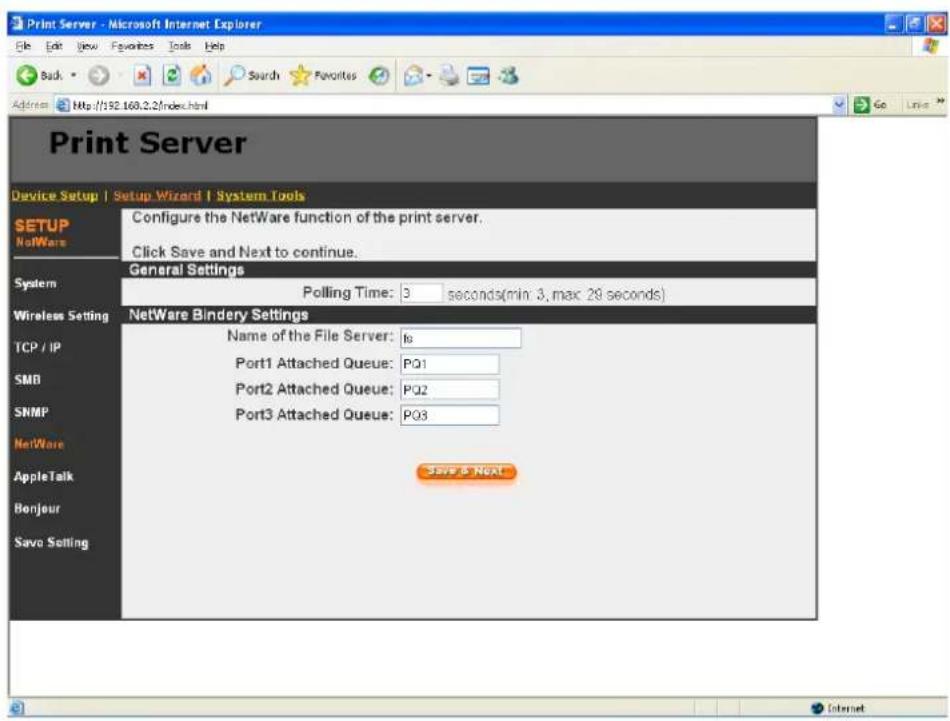This screenshot has height=721, width=950.
Task: Open the Back history dropdown arrow
Action: point(74,76)
